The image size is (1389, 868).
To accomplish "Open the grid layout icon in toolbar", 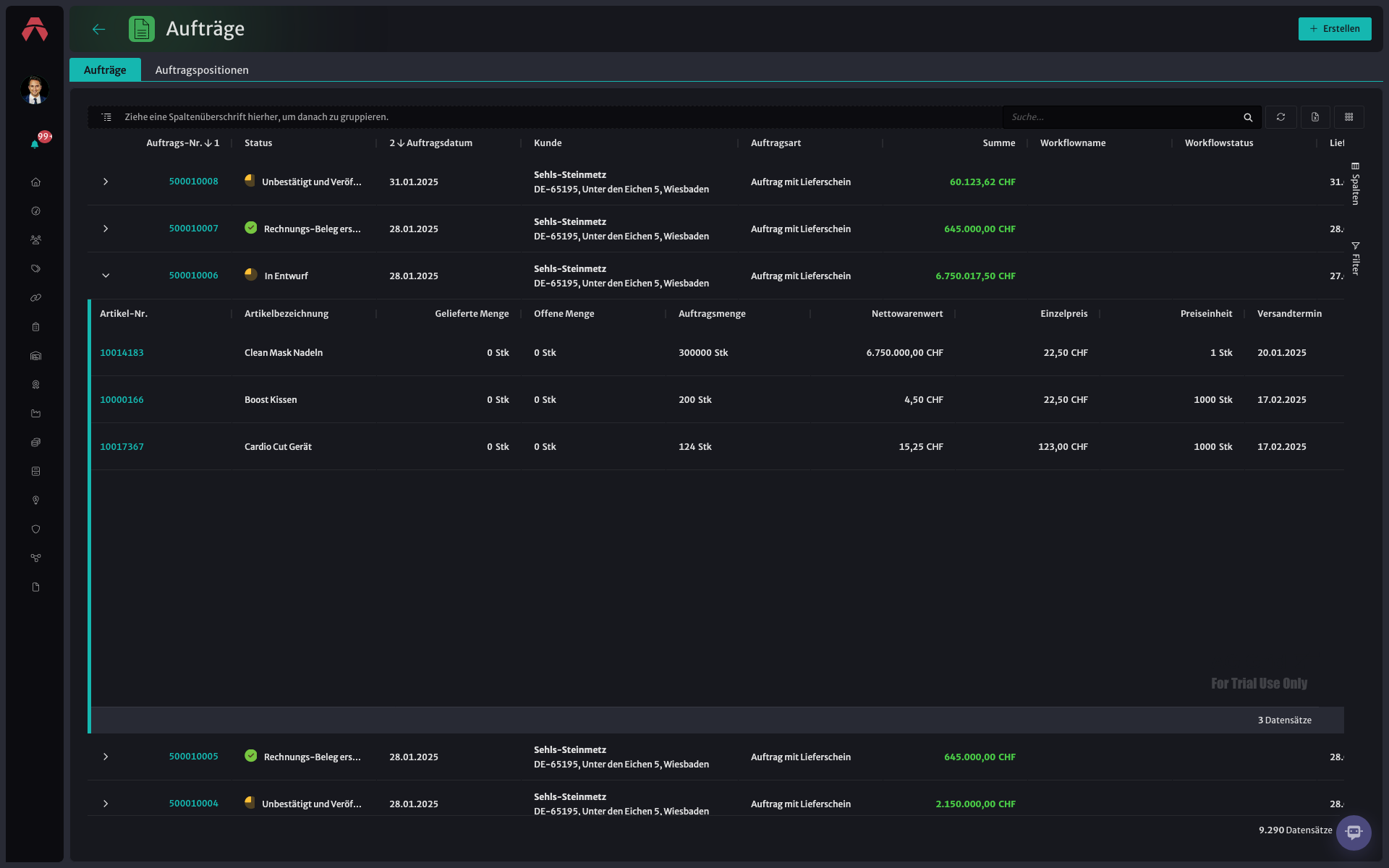I will pos(1349,116).
